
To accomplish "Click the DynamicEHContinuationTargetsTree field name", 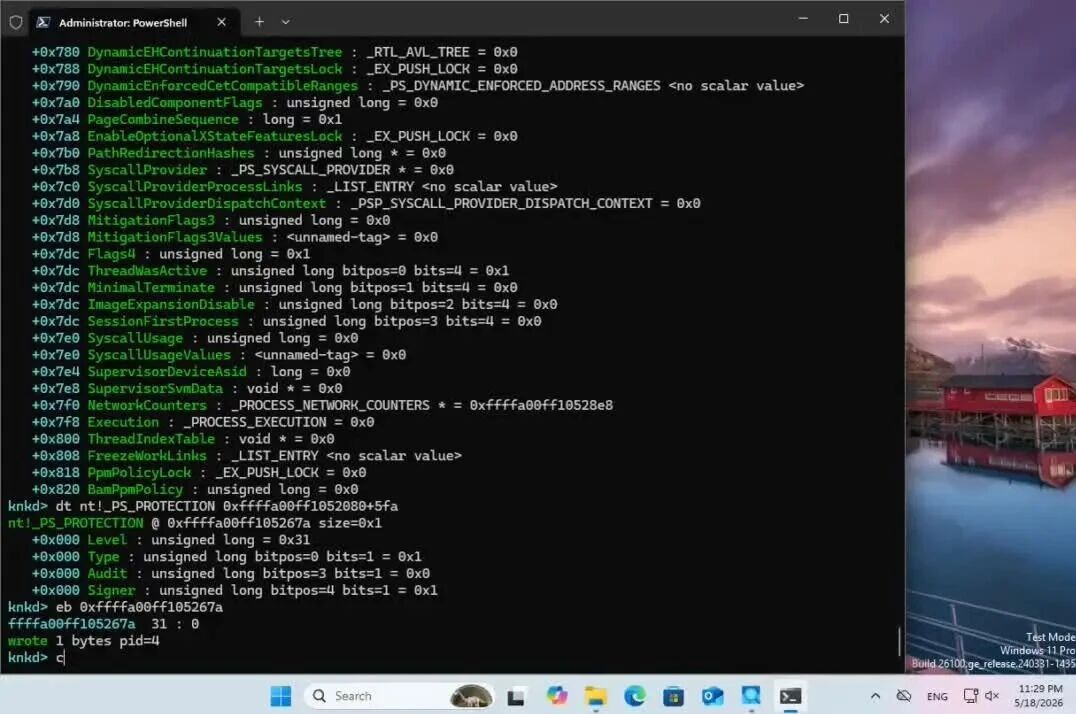I will coord(214,52).
